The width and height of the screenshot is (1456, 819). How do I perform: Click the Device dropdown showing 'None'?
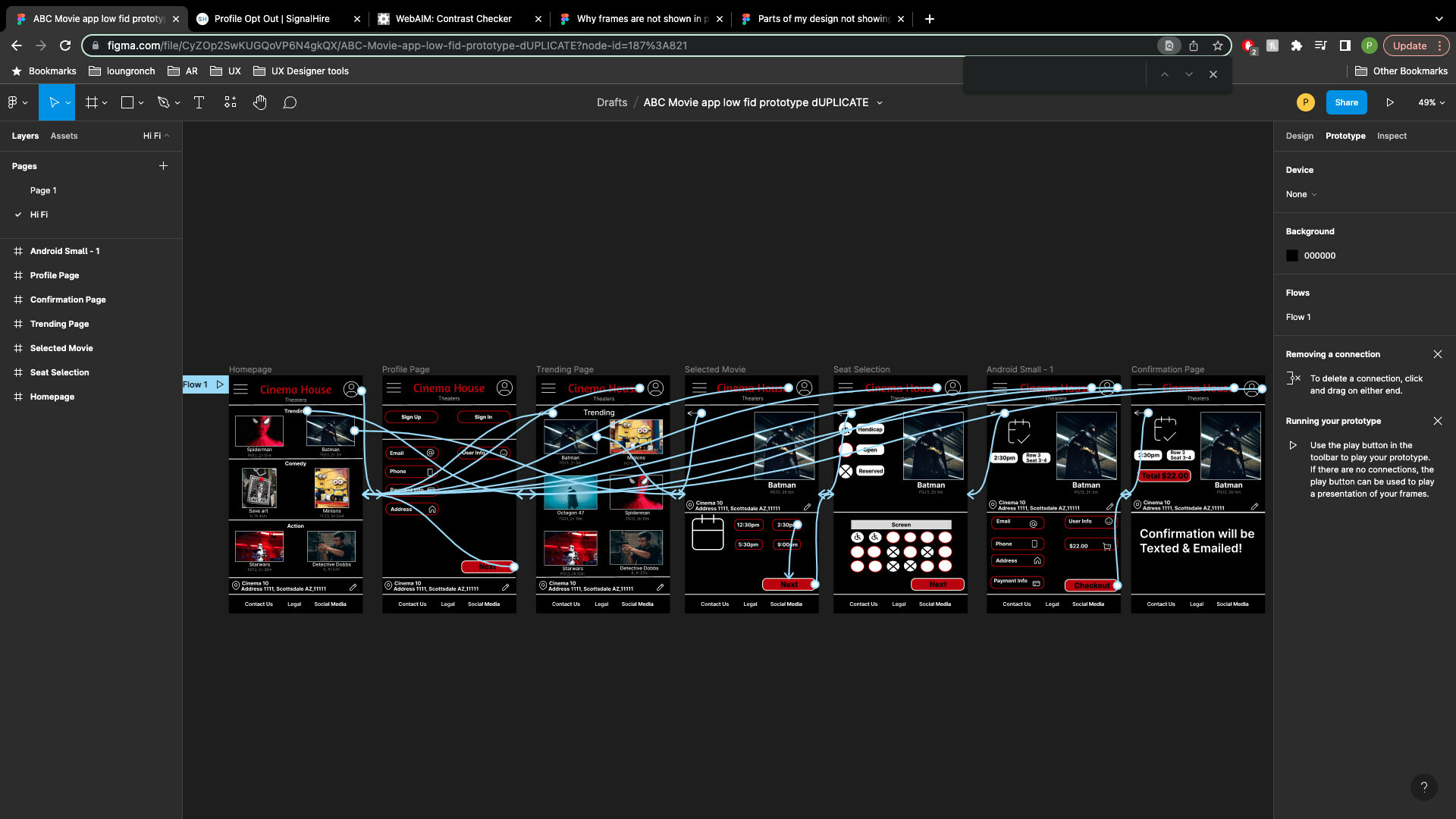click(x=1300, y=194)
